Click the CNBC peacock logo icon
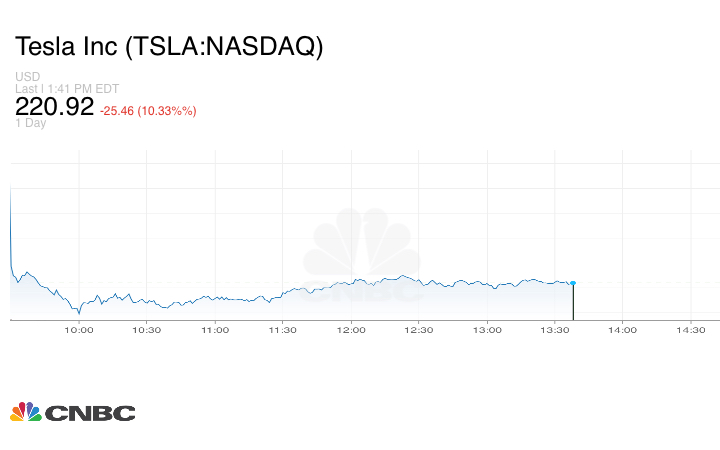The image size is (720, 450). (26, 411)
